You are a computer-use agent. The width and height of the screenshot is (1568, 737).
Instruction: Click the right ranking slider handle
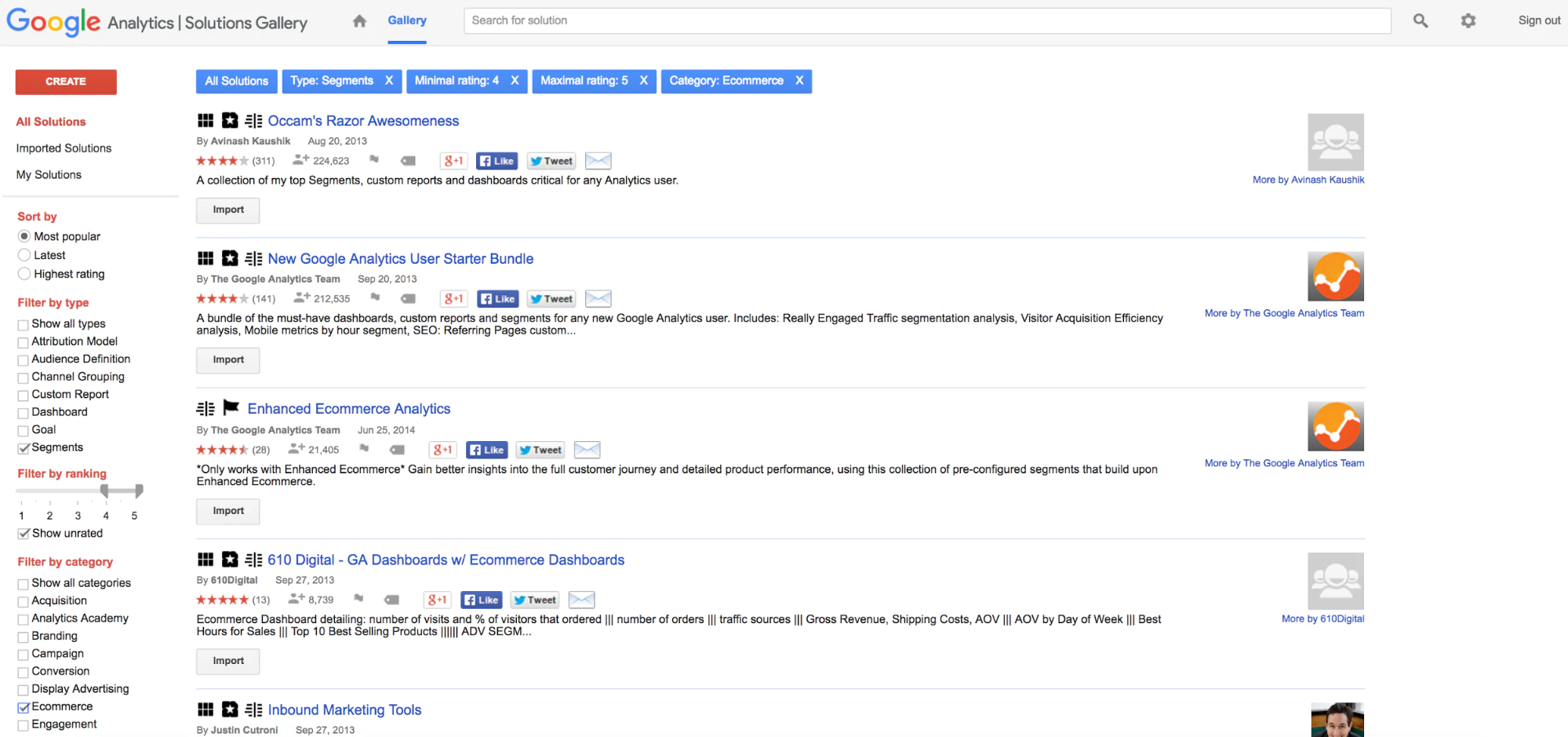139,491
